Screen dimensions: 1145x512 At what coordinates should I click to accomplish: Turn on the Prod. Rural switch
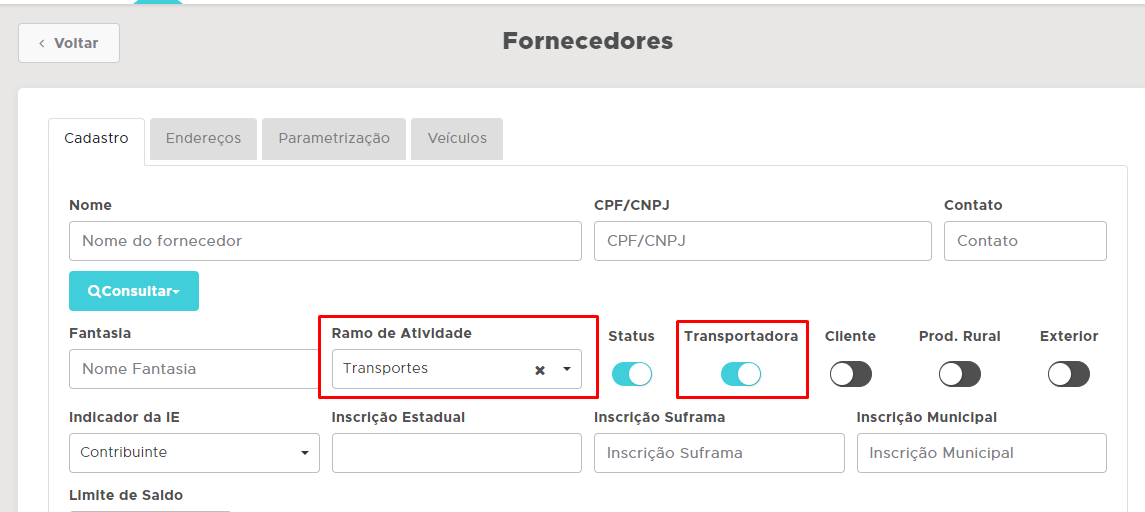coord(959,374)
